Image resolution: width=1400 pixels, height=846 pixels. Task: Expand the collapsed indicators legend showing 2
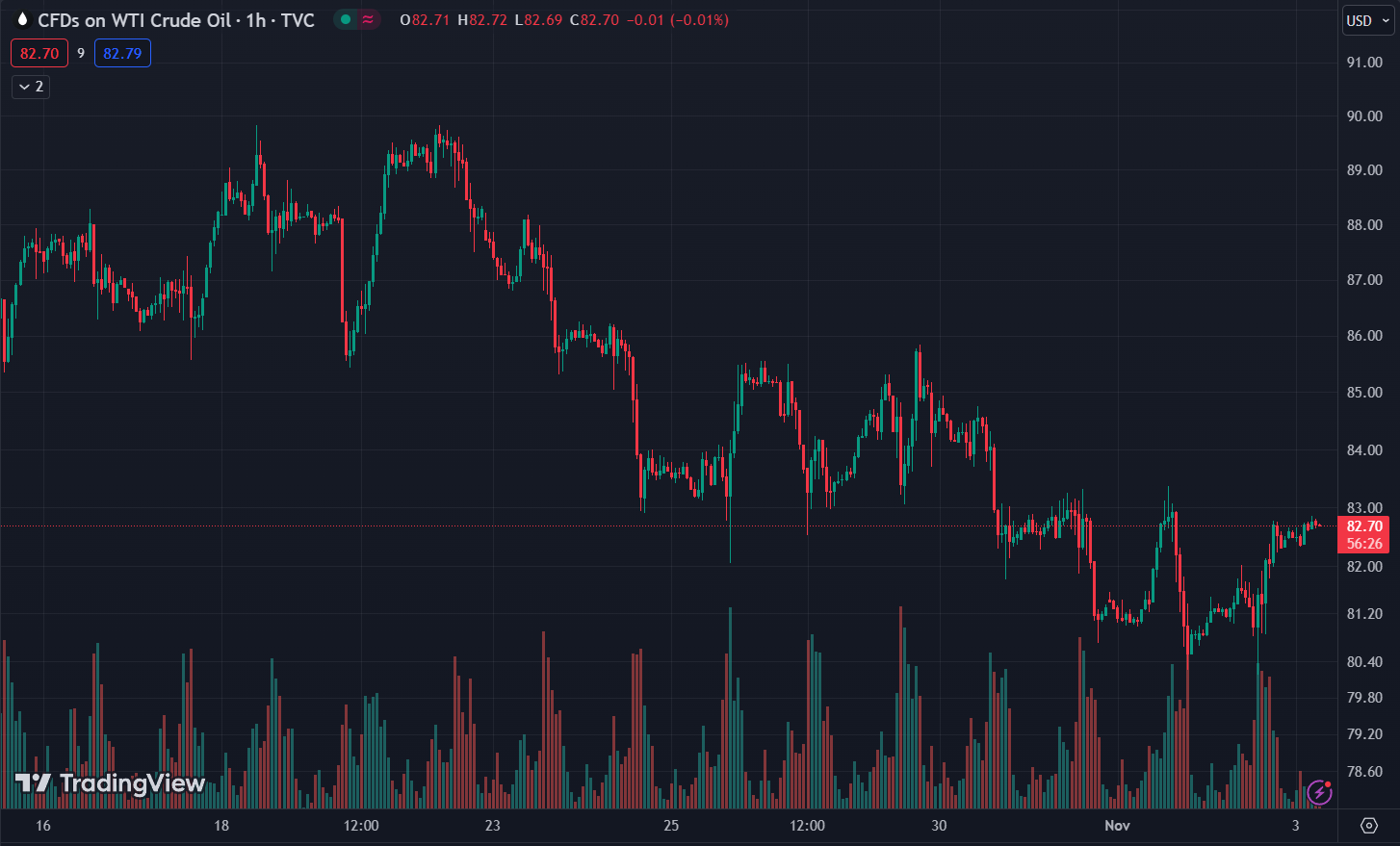pos(31,87)
